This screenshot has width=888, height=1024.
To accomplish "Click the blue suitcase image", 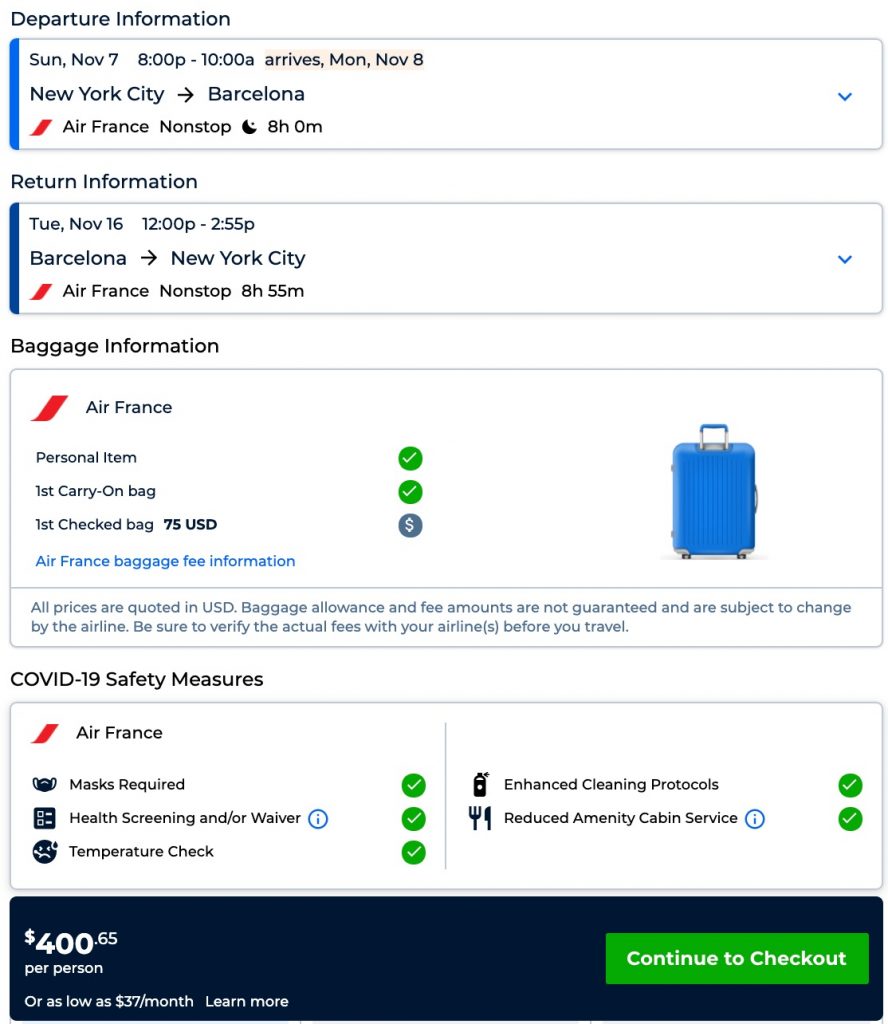I will click(714, 491).
